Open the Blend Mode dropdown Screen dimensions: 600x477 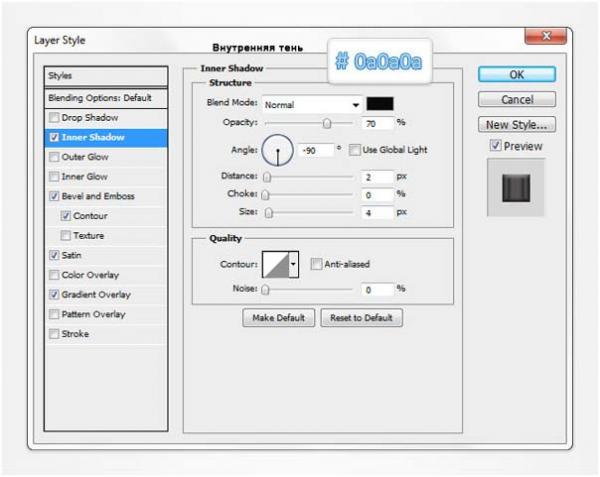tap(312, 104)
